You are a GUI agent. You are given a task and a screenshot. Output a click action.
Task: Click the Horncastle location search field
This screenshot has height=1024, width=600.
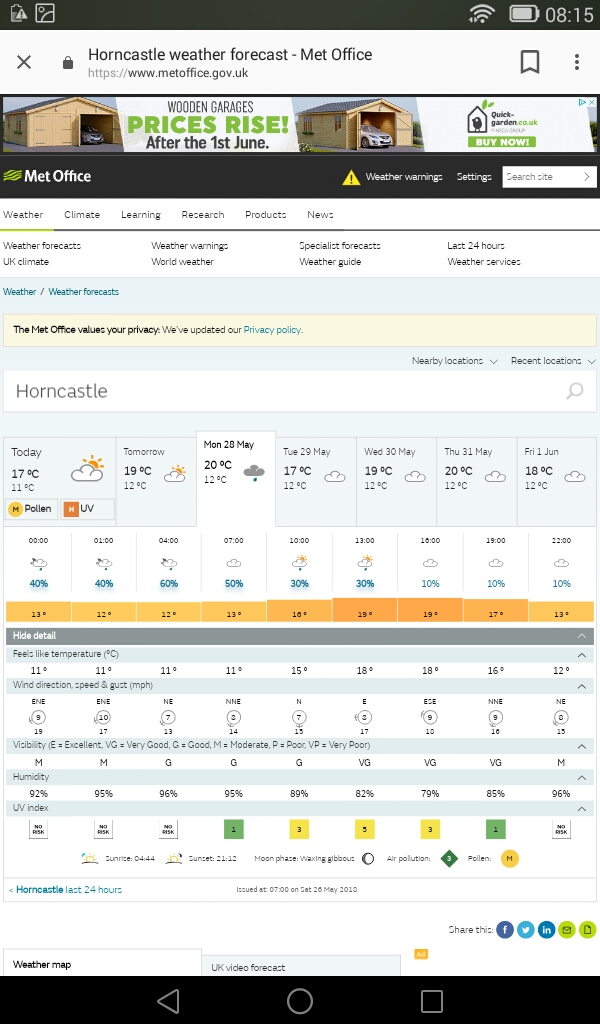click(x=300, y=391)
